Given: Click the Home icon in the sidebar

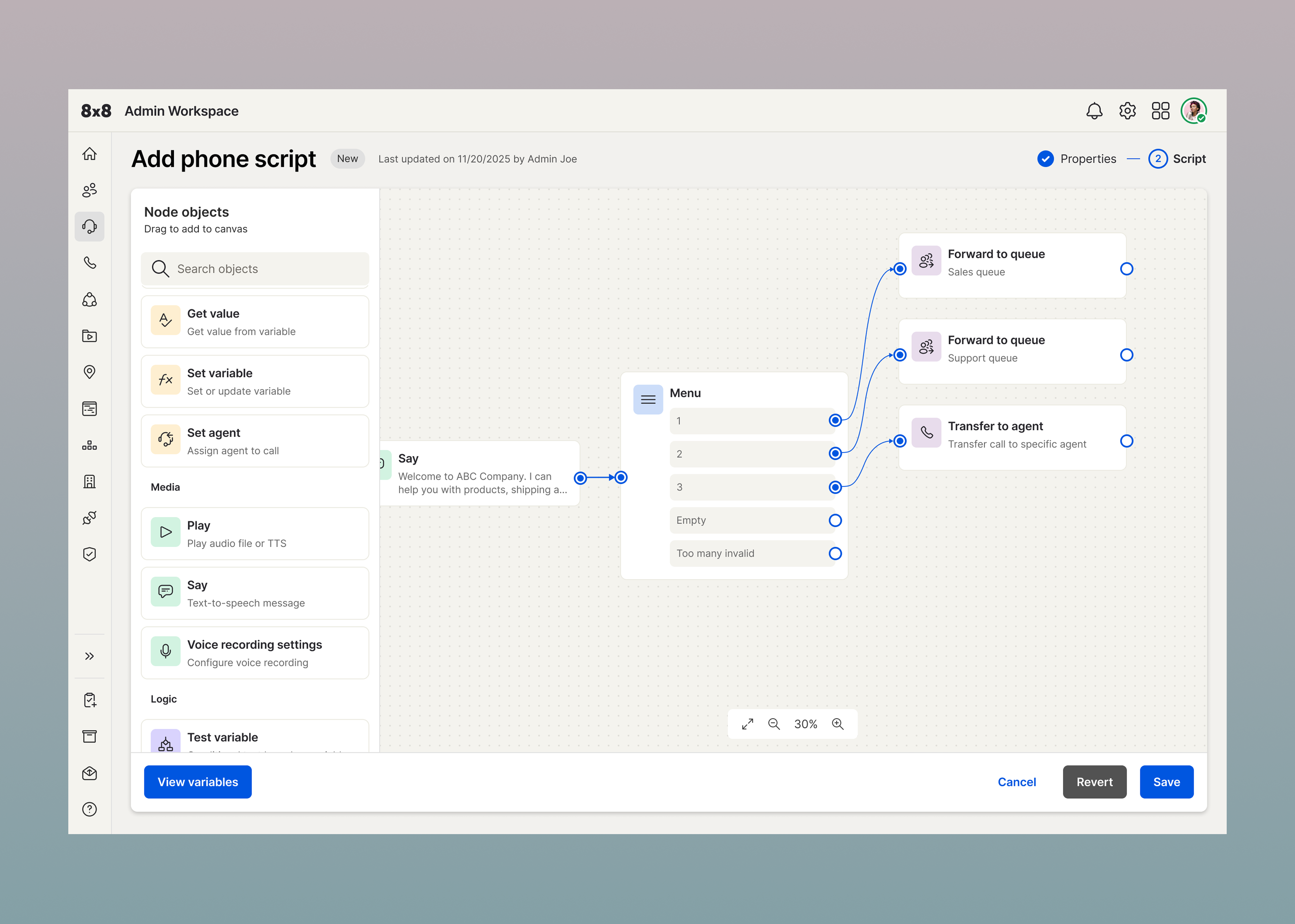Looking at the screenshot, I should [89, 154].
